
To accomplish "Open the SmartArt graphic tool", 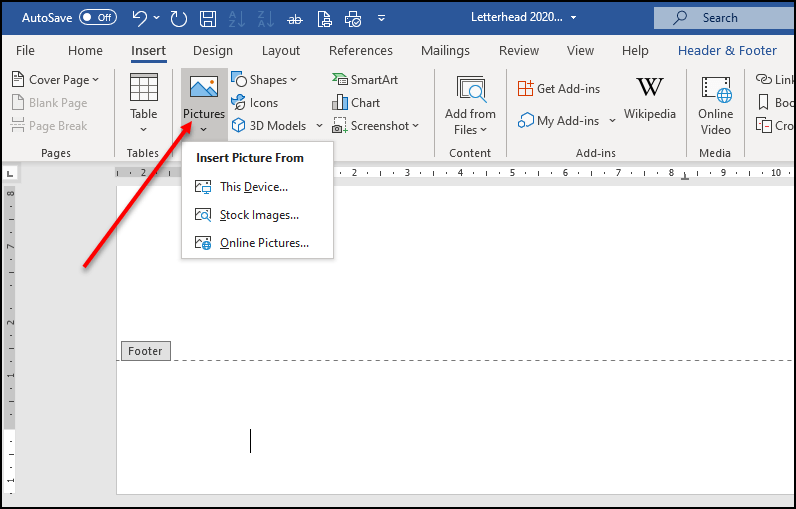I will click(x=368, y=79).
